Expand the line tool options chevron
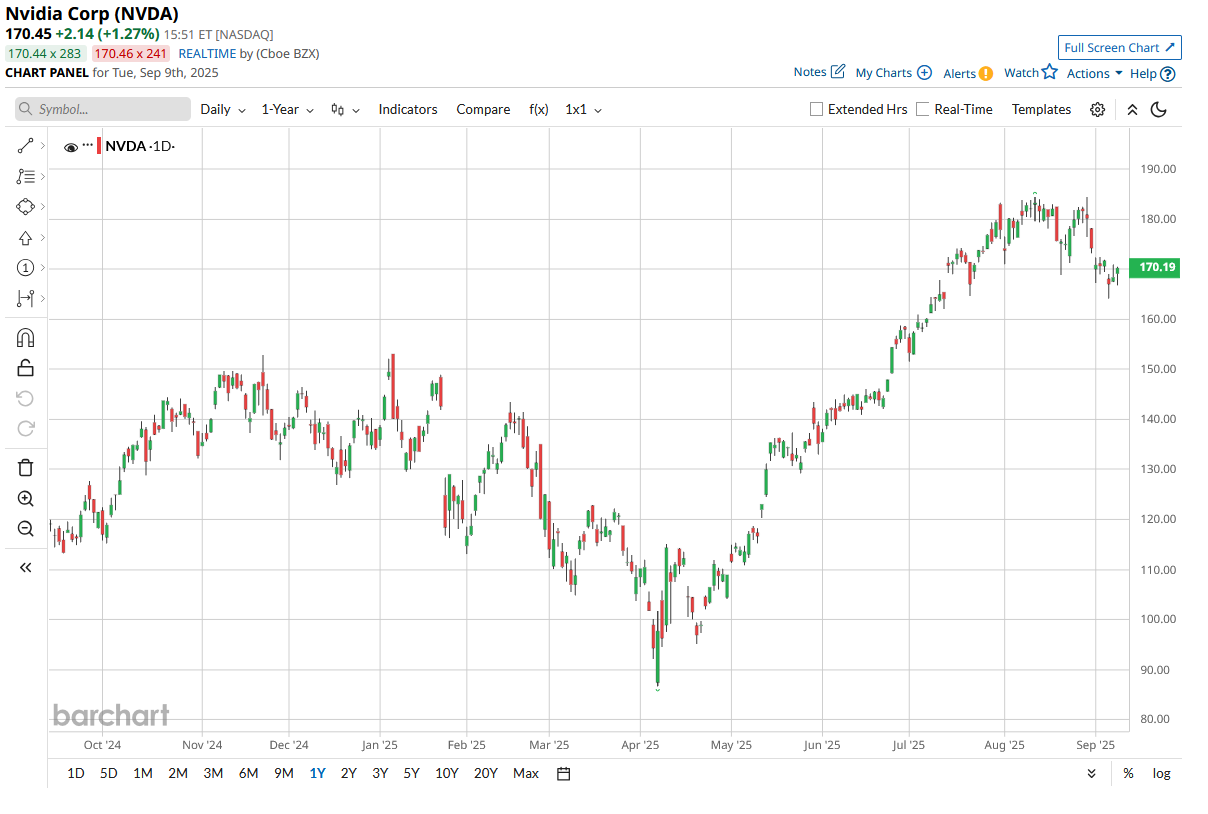The width and height of the screenshot is (1208, 814). point(43,146)
